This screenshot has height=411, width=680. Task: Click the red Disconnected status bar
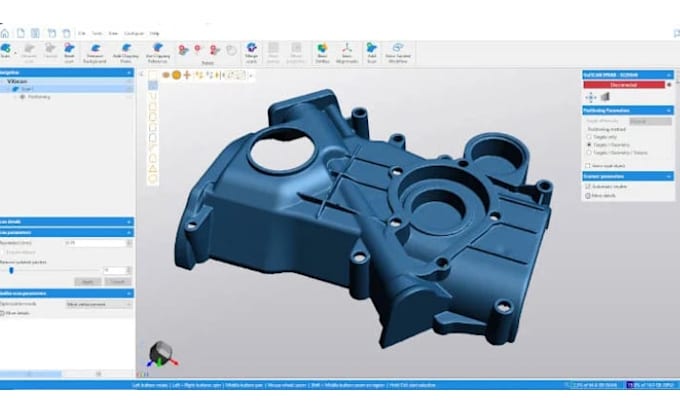pyautogui.click(x=624, y=85)
